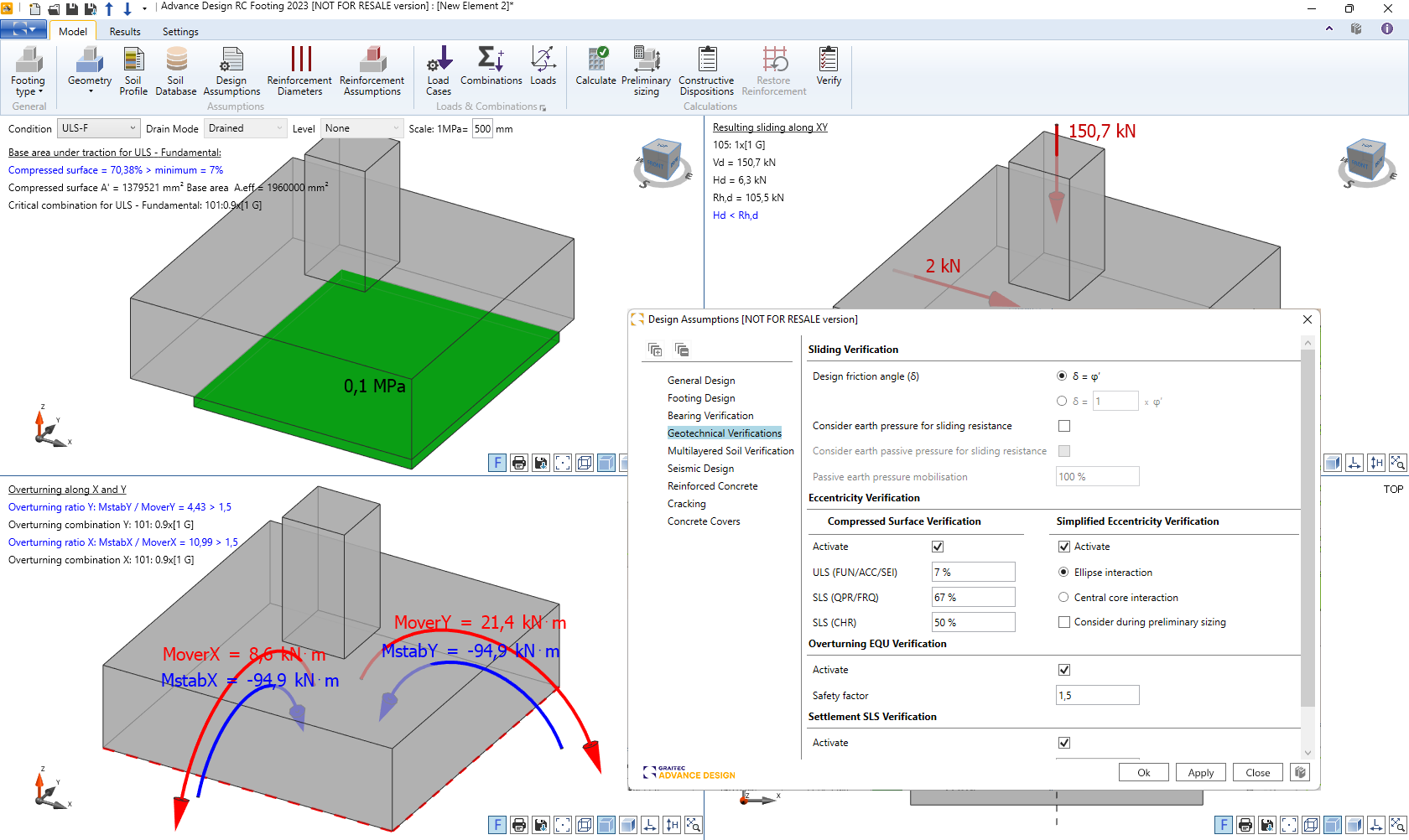Select General Design category

point(701,381)
